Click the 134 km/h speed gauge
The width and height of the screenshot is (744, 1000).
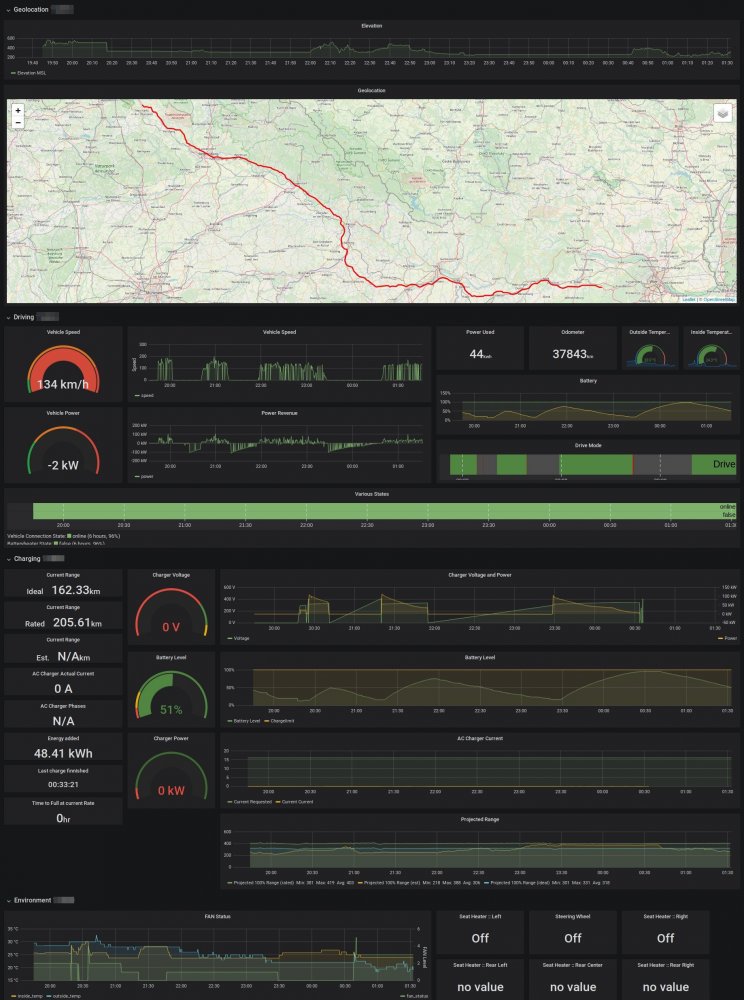(63, 370)
